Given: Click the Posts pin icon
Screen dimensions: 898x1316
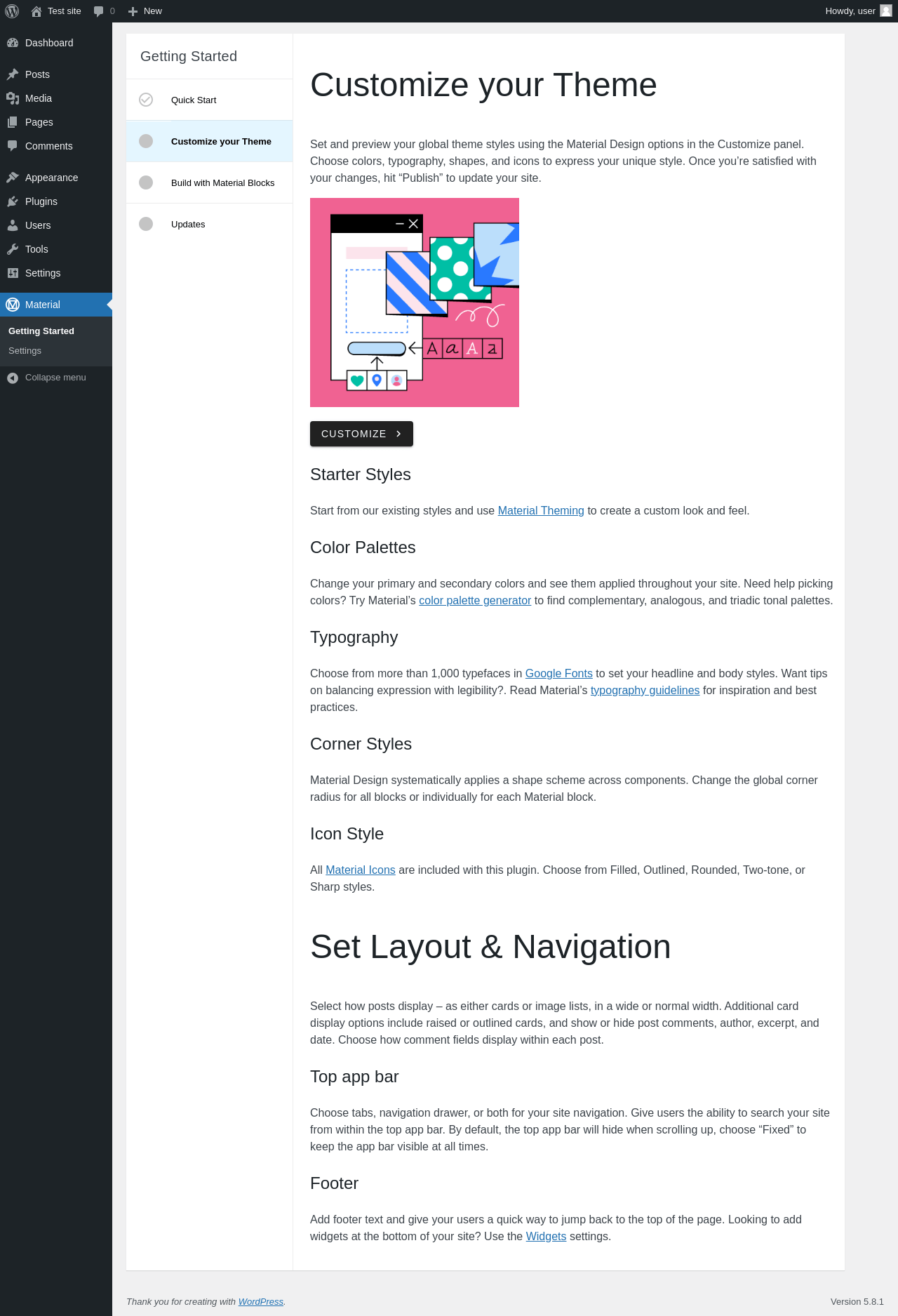Looking at the screenshot, I should pyautogui.click(x=13, y=74).
